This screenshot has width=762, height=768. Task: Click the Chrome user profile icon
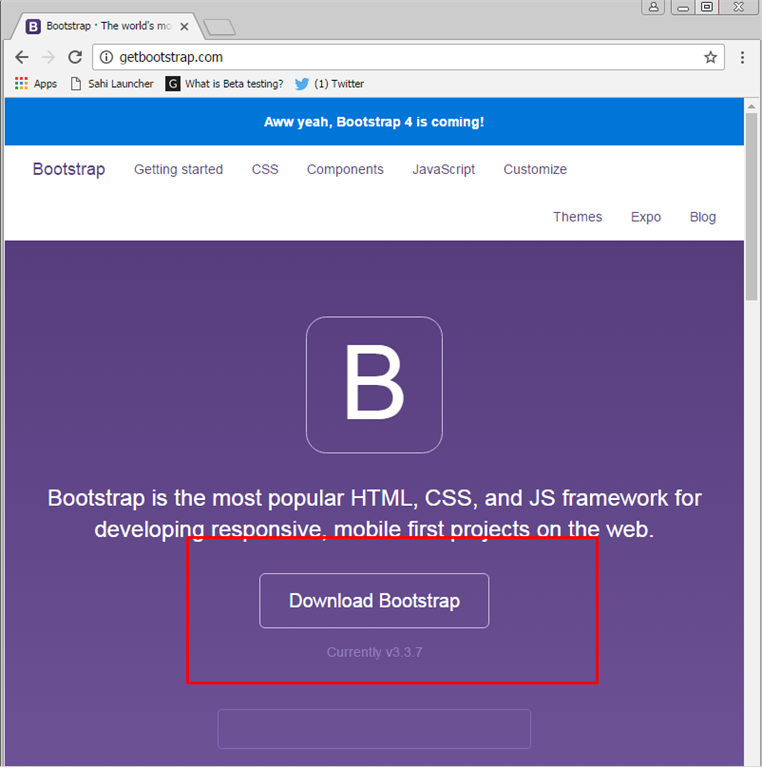pos(653,7)
